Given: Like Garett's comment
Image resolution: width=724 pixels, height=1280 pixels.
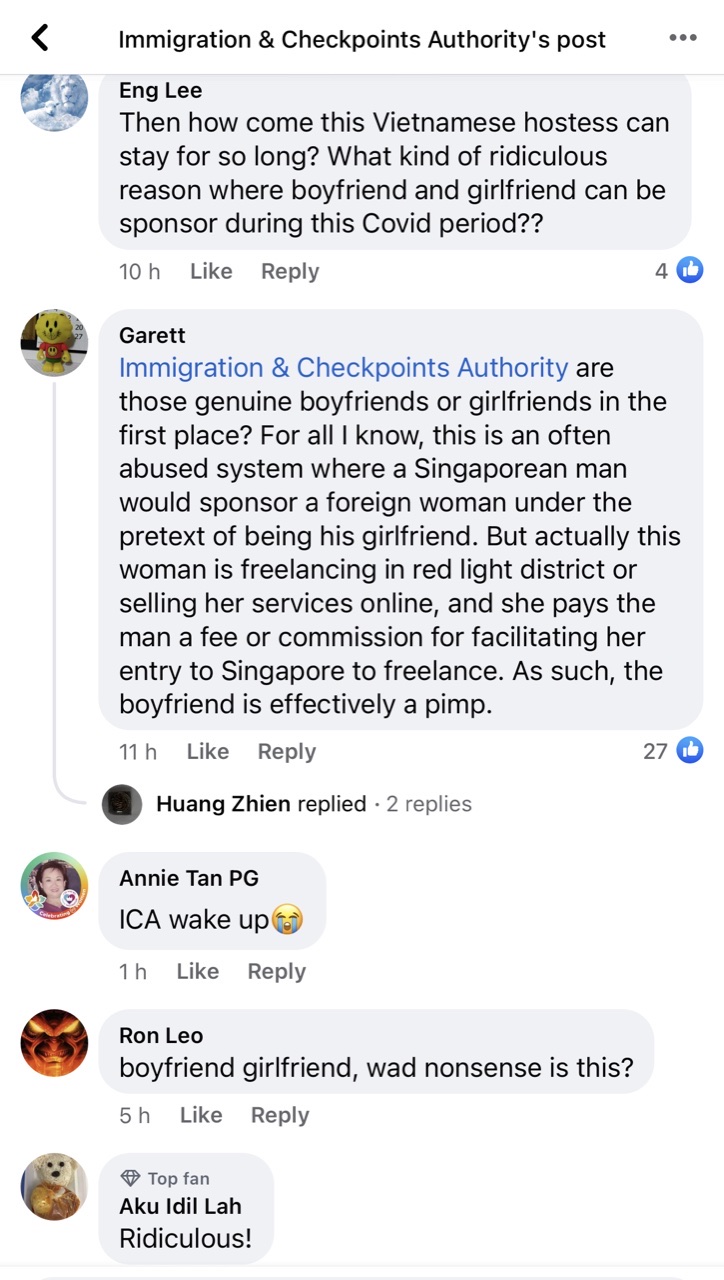Looking at the screenshot, I should [208, 751].
